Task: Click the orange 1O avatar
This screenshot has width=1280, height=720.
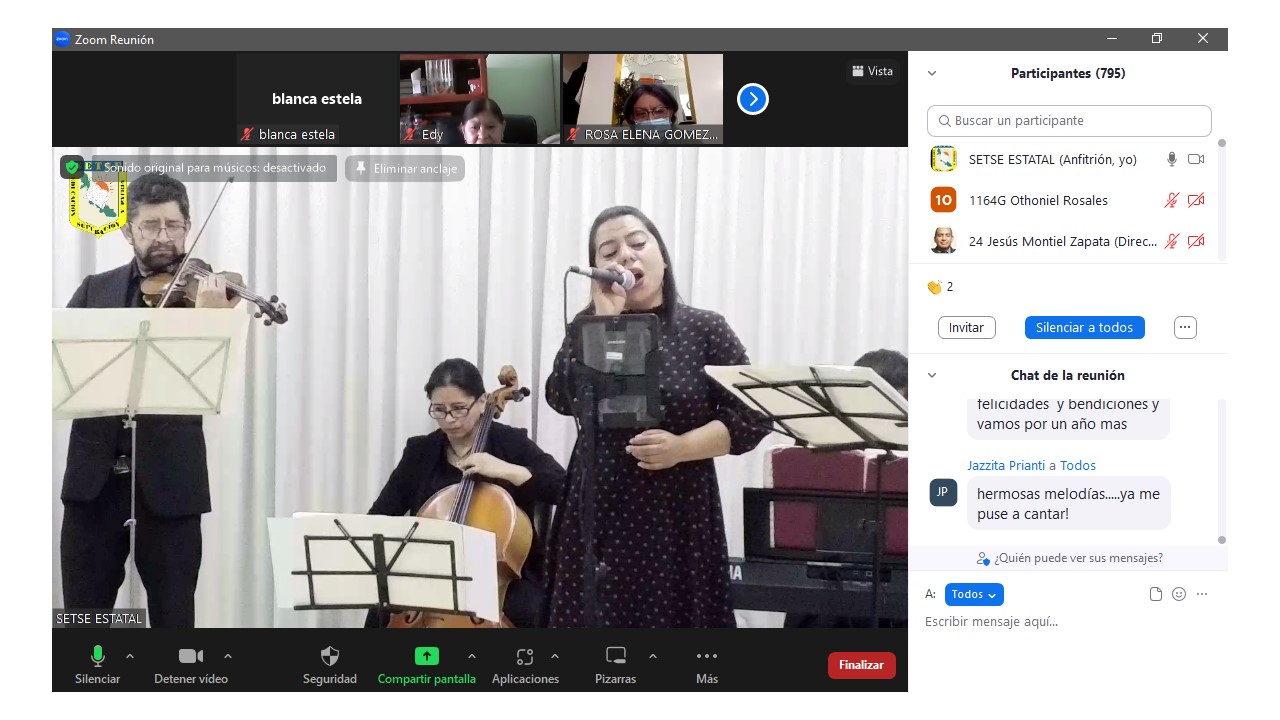Action: [943, 200]
